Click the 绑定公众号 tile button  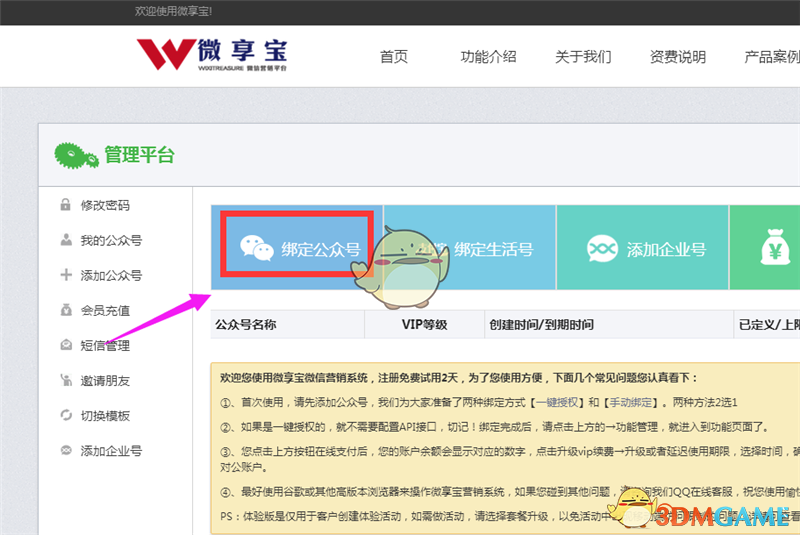point(297,247)
